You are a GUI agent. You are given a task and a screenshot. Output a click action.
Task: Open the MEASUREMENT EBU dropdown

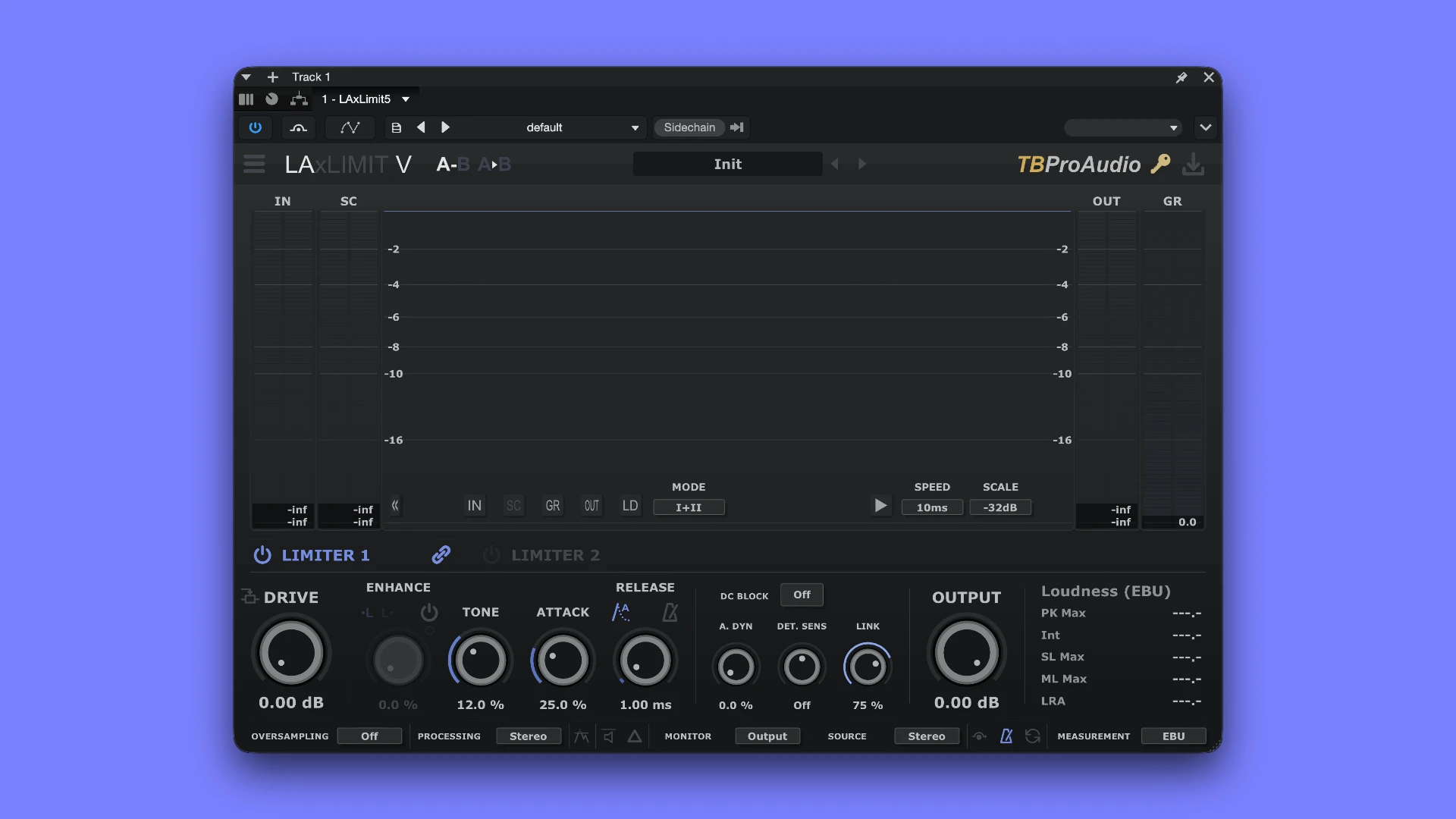coord(1173,736)
